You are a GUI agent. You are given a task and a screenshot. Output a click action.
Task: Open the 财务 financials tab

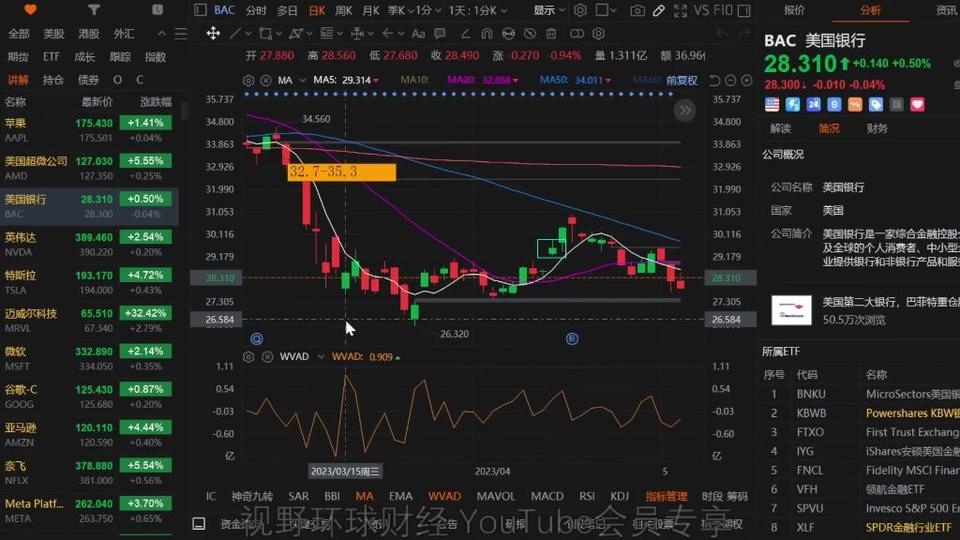877,129
